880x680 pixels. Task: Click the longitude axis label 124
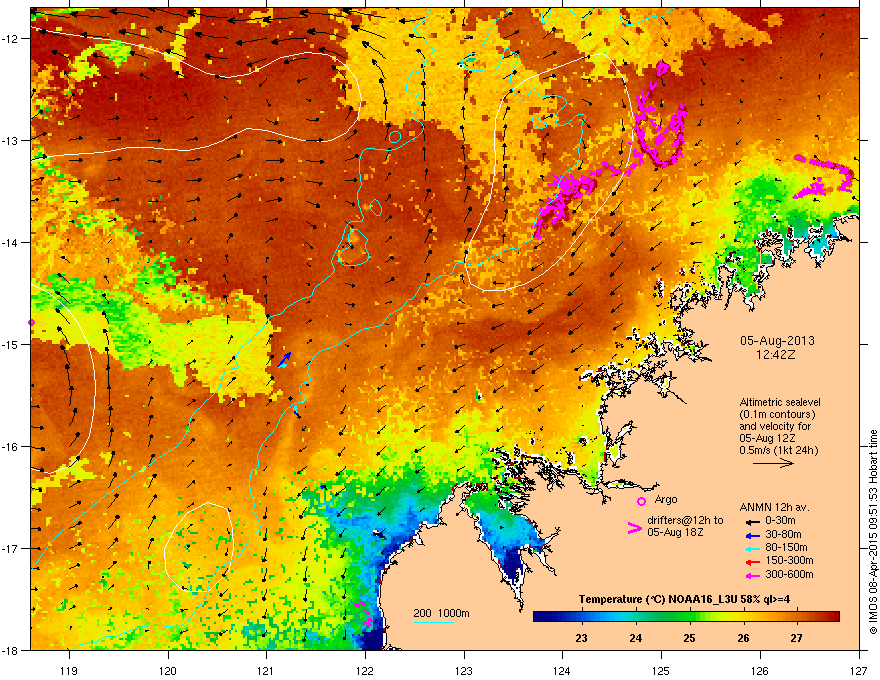pos(562,670)
